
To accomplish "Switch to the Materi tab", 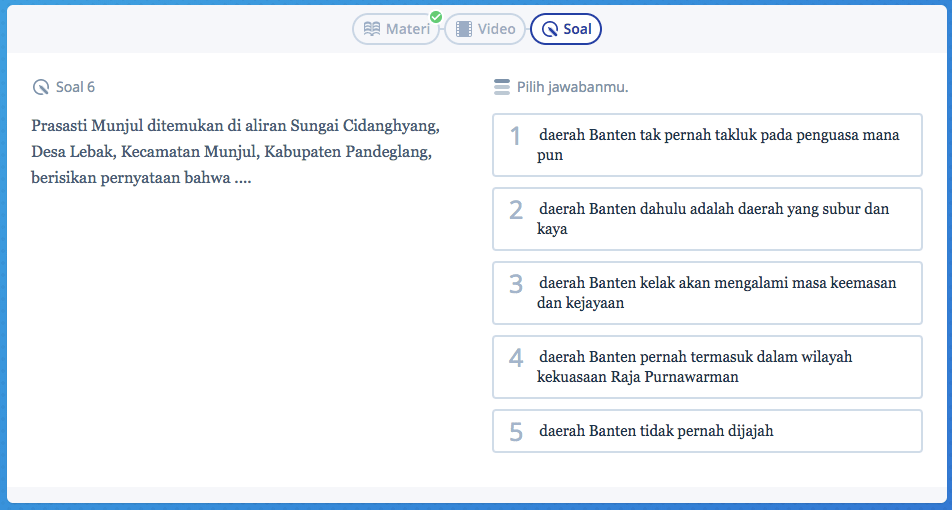I will (x=396, y=29).
